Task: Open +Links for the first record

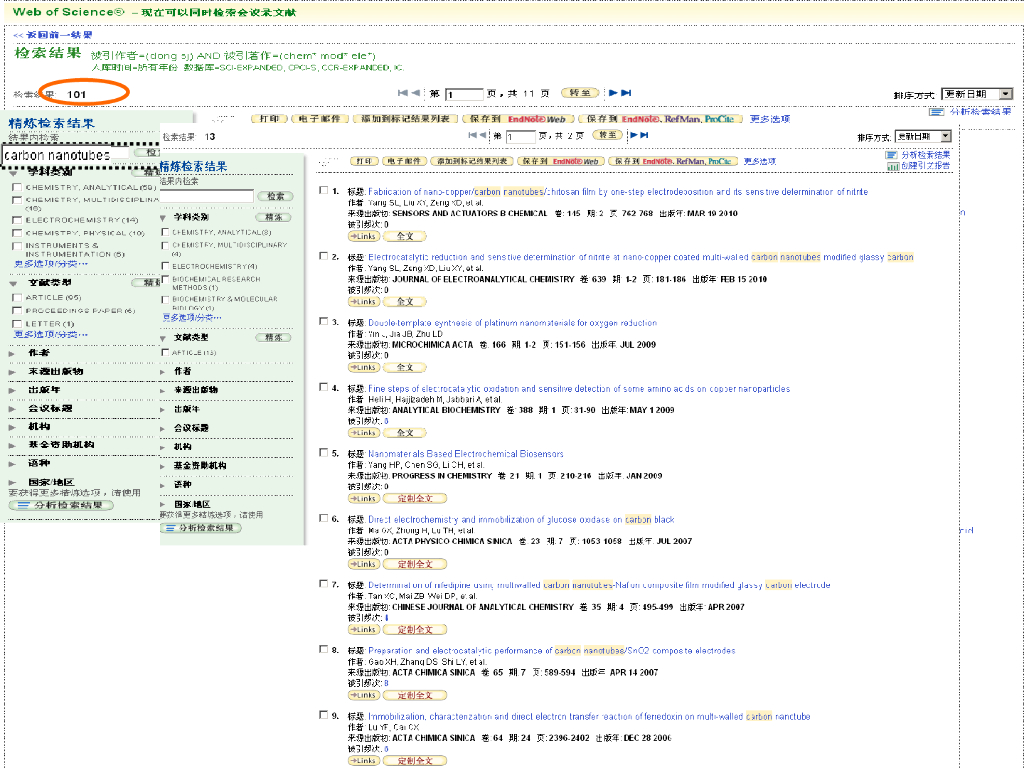Action: pyautogui.click(x=363, y=235)
